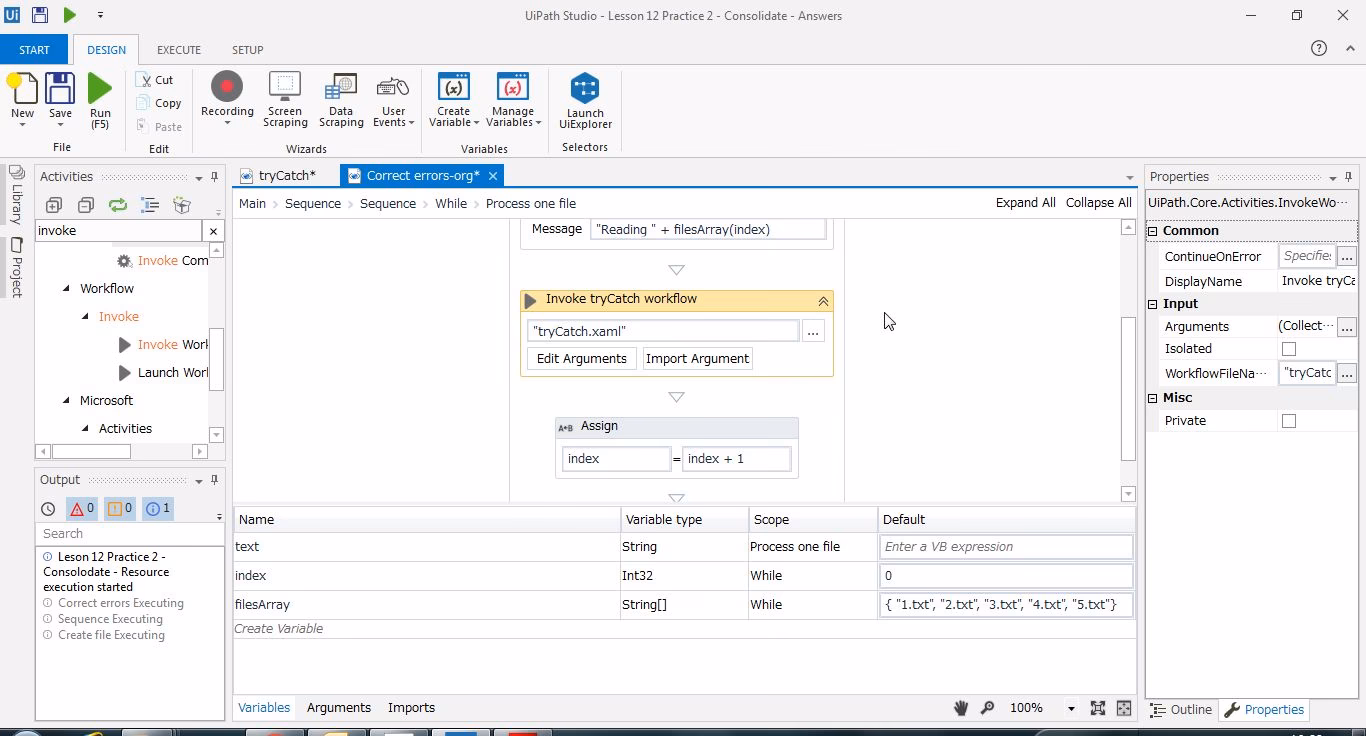
Task: Toggle auto-hide pin on the Activities panel
Action: click(x=212, y=176)
